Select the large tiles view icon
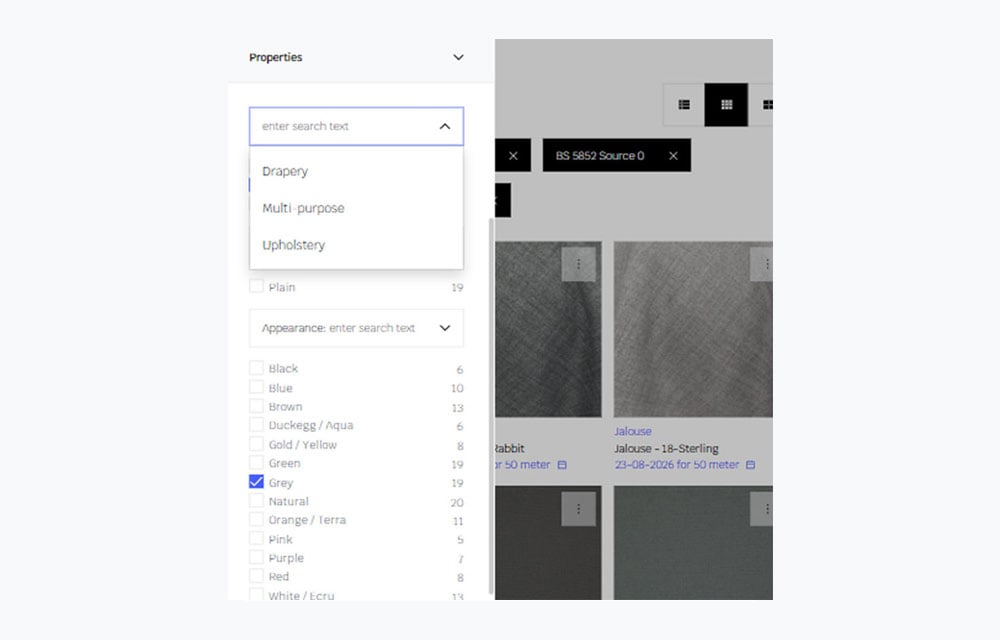 tap(767, 105)
